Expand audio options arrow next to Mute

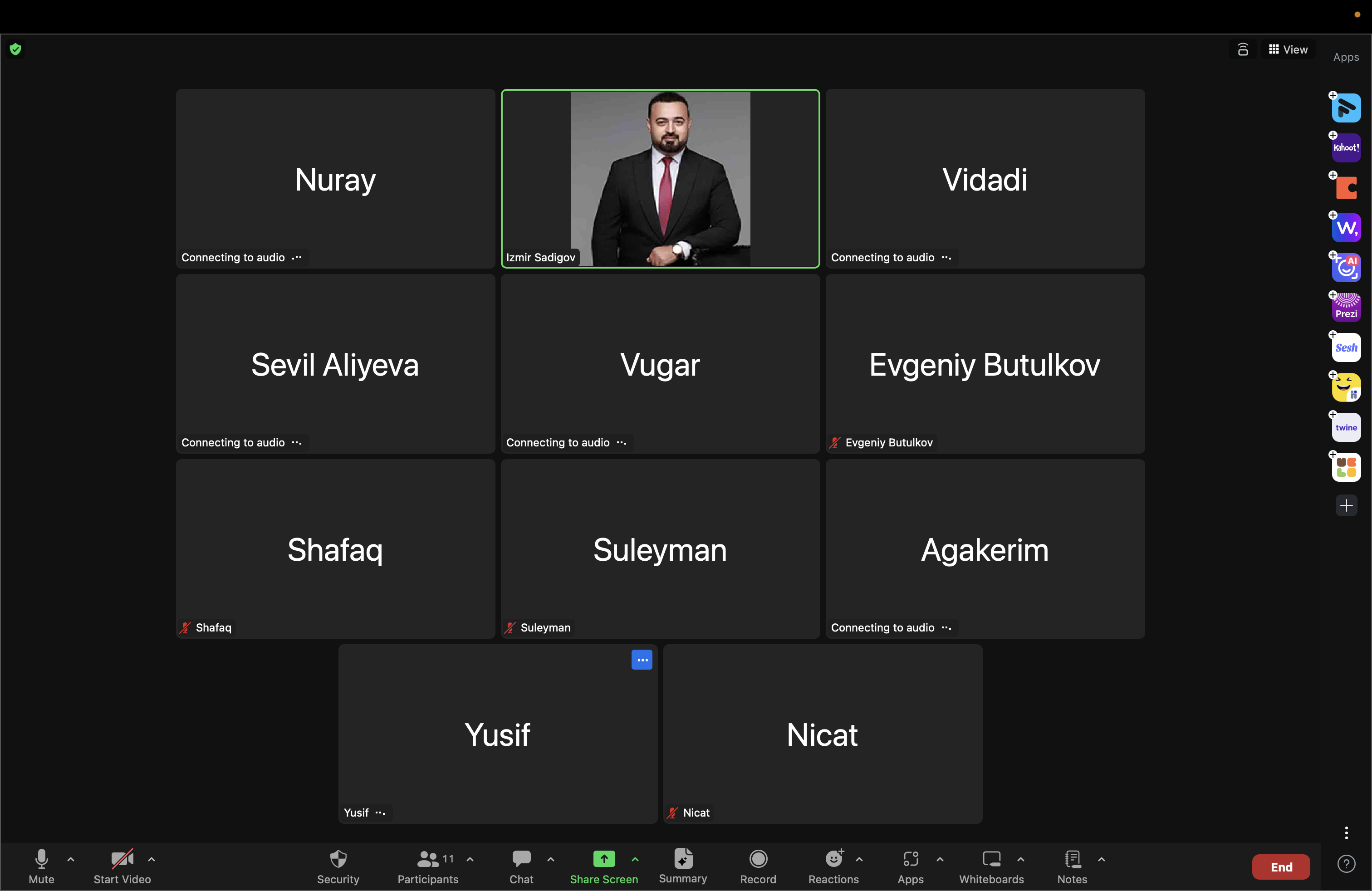(x=71, y=859)
